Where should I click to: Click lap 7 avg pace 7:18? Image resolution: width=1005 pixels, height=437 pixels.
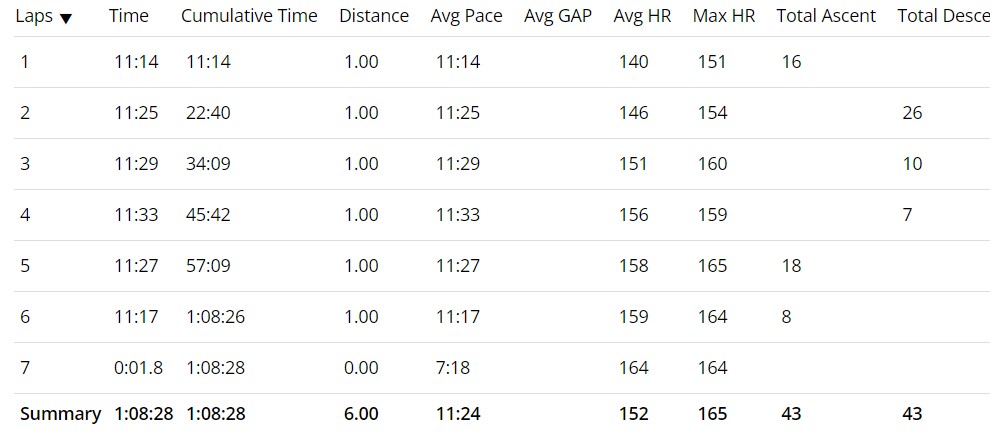pos(452,368)
